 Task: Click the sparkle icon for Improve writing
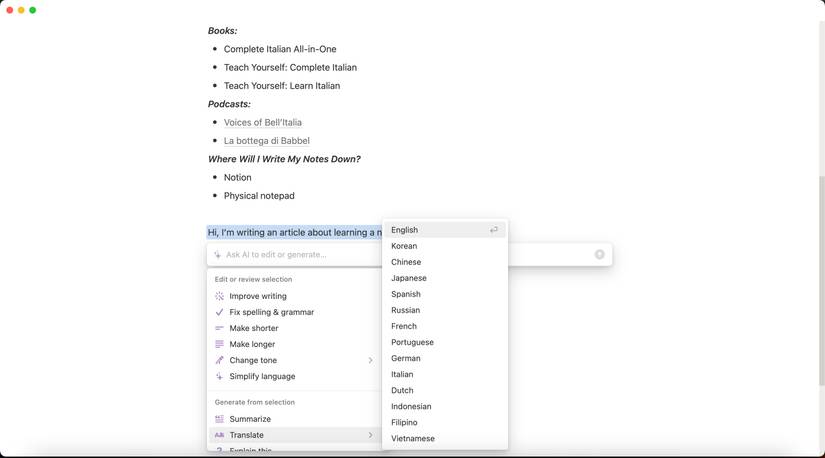219,296
